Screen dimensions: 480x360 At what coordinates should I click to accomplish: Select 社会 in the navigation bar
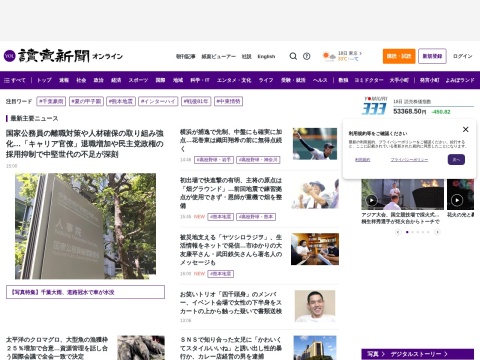tap(81, 80)
